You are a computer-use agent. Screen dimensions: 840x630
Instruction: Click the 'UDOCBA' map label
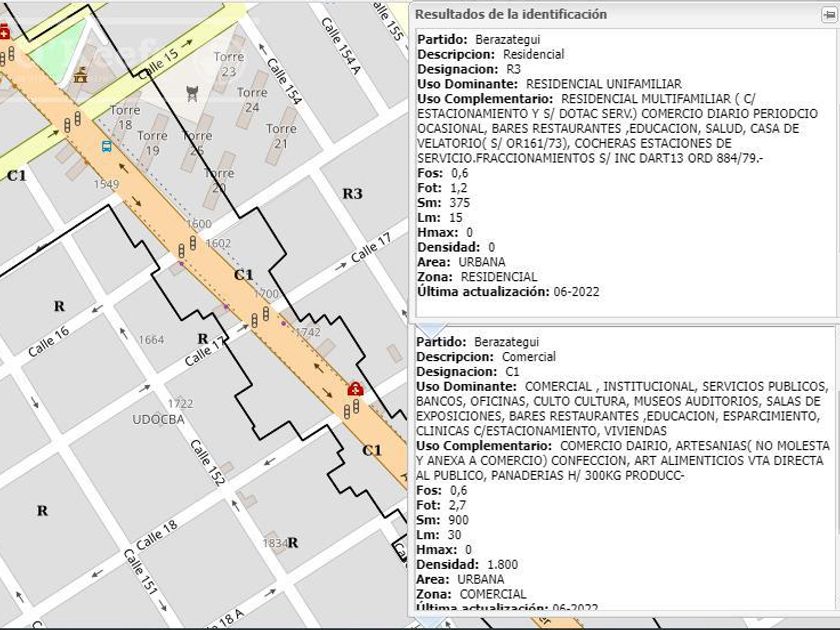coord(159,419)
